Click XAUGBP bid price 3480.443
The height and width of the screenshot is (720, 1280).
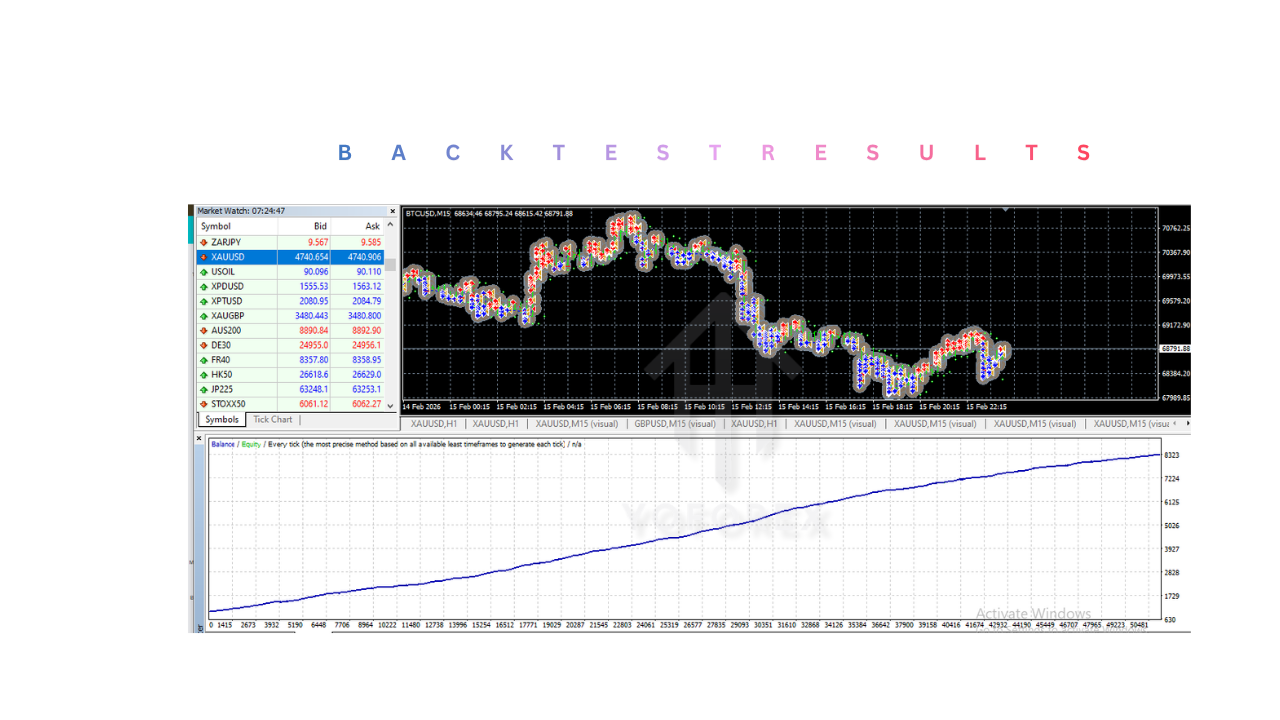tap(311, 316)
